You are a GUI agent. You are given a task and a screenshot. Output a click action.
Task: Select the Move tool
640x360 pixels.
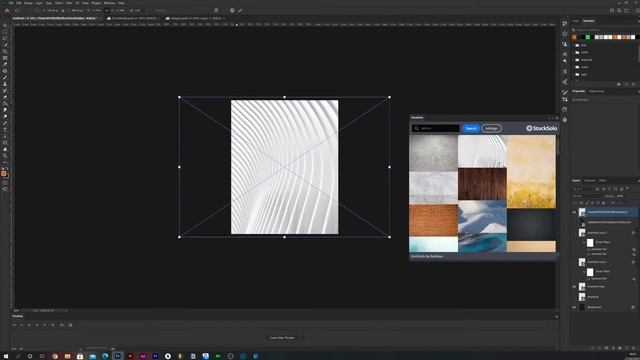click(5, 25)
